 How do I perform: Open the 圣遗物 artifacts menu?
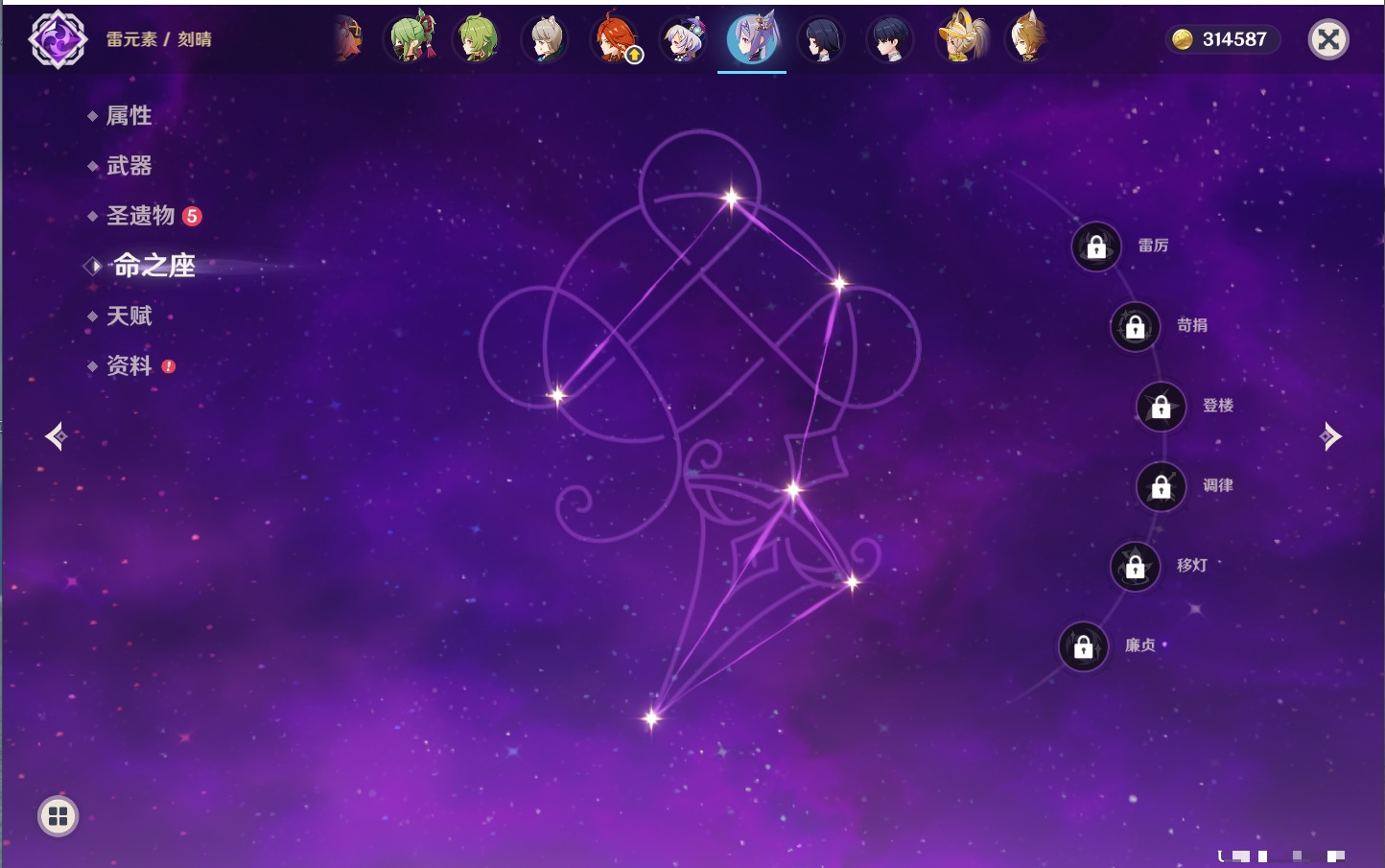140,216
